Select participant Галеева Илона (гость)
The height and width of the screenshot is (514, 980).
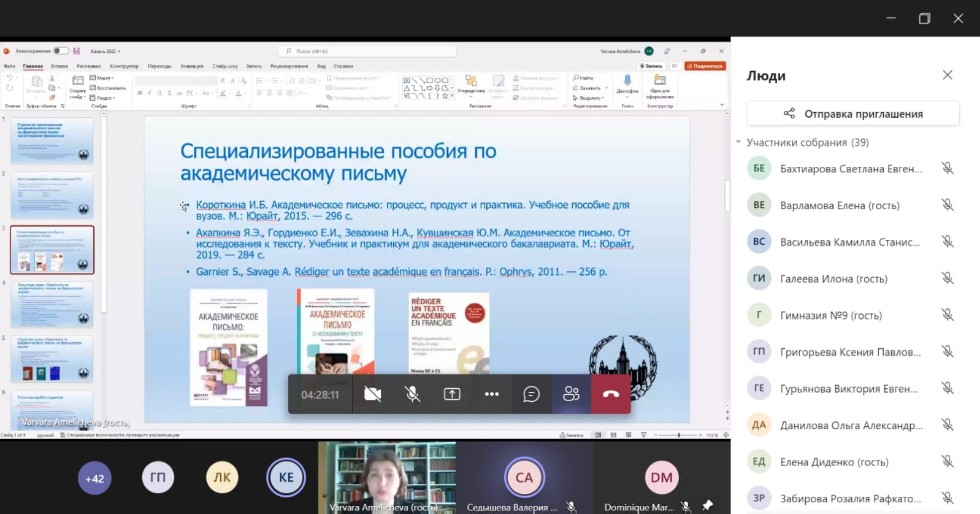point(832,278)
